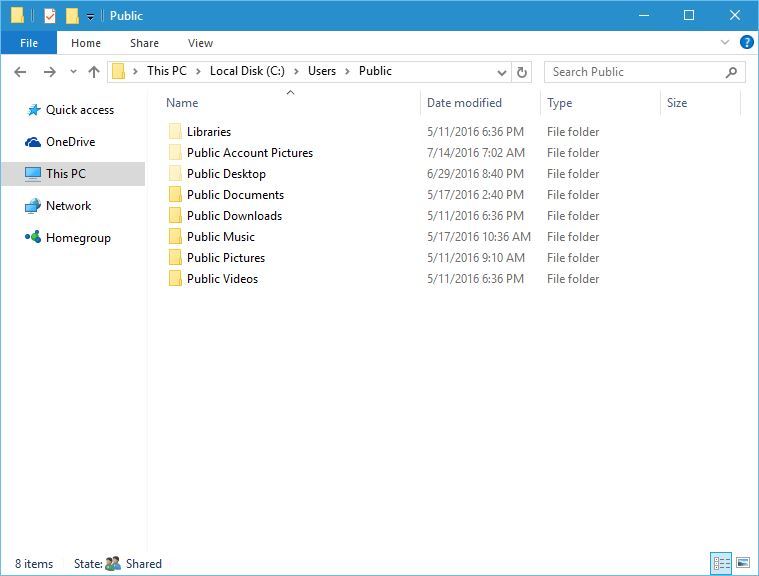The width and height of the screenshot is (759, 576).
Task: Select the Public Documents folder icon
Action: coord(175,195)
